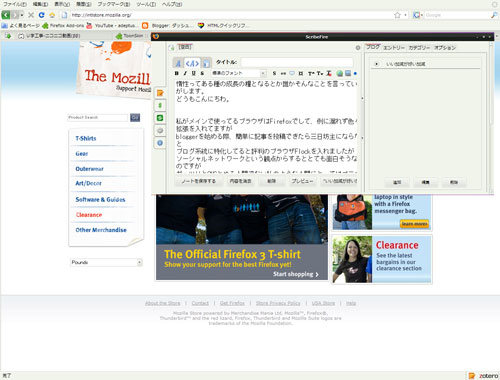Click the プレビュー button
This screenshot has width=500, height=380.
coord(302,181)
